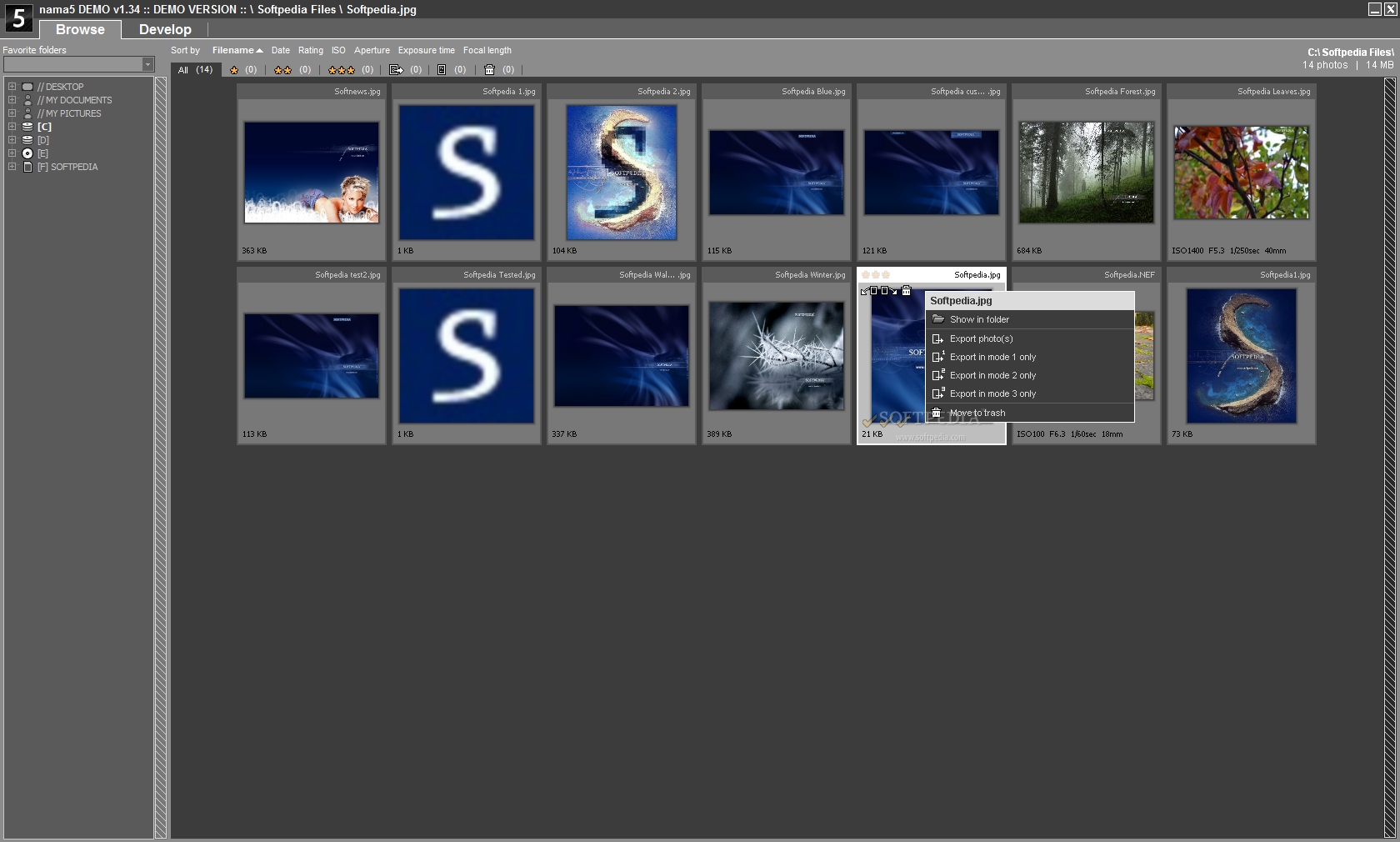Click the C:\ Softpedia Files\ path text

tap(1350, 52)
